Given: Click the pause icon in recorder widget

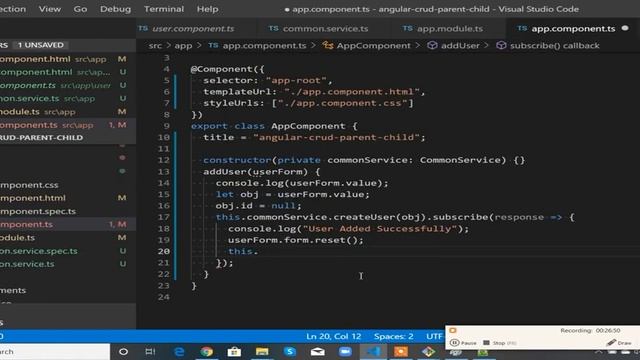Looking at the screenshot, I should (455, 343).
